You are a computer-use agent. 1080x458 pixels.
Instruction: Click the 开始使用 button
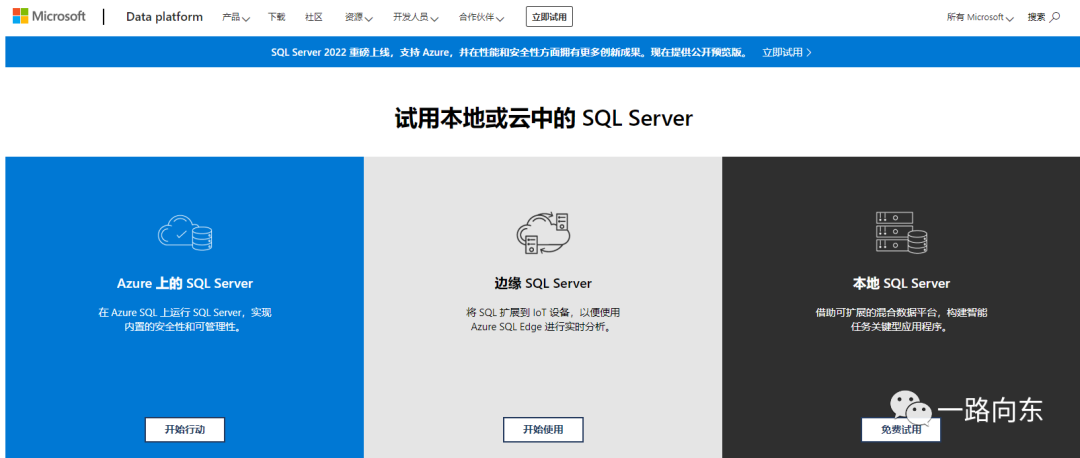[543, 429]
